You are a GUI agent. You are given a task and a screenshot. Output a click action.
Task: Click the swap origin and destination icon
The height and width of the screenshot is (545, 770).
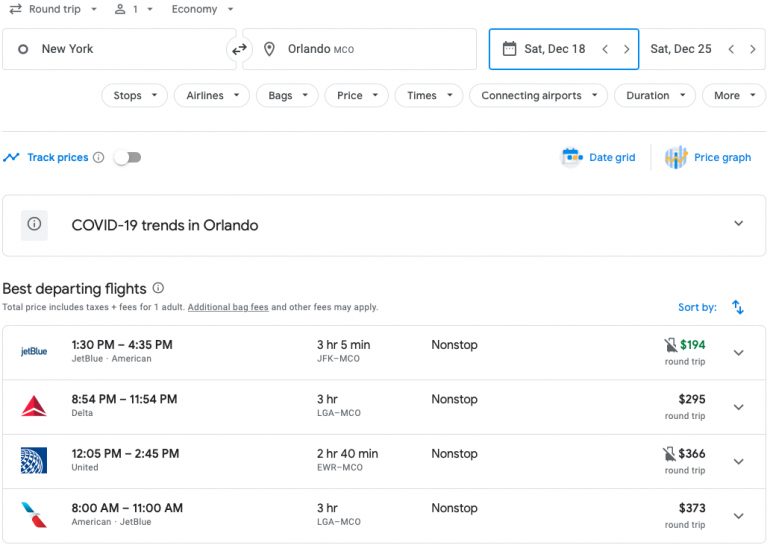click(239, 49)
